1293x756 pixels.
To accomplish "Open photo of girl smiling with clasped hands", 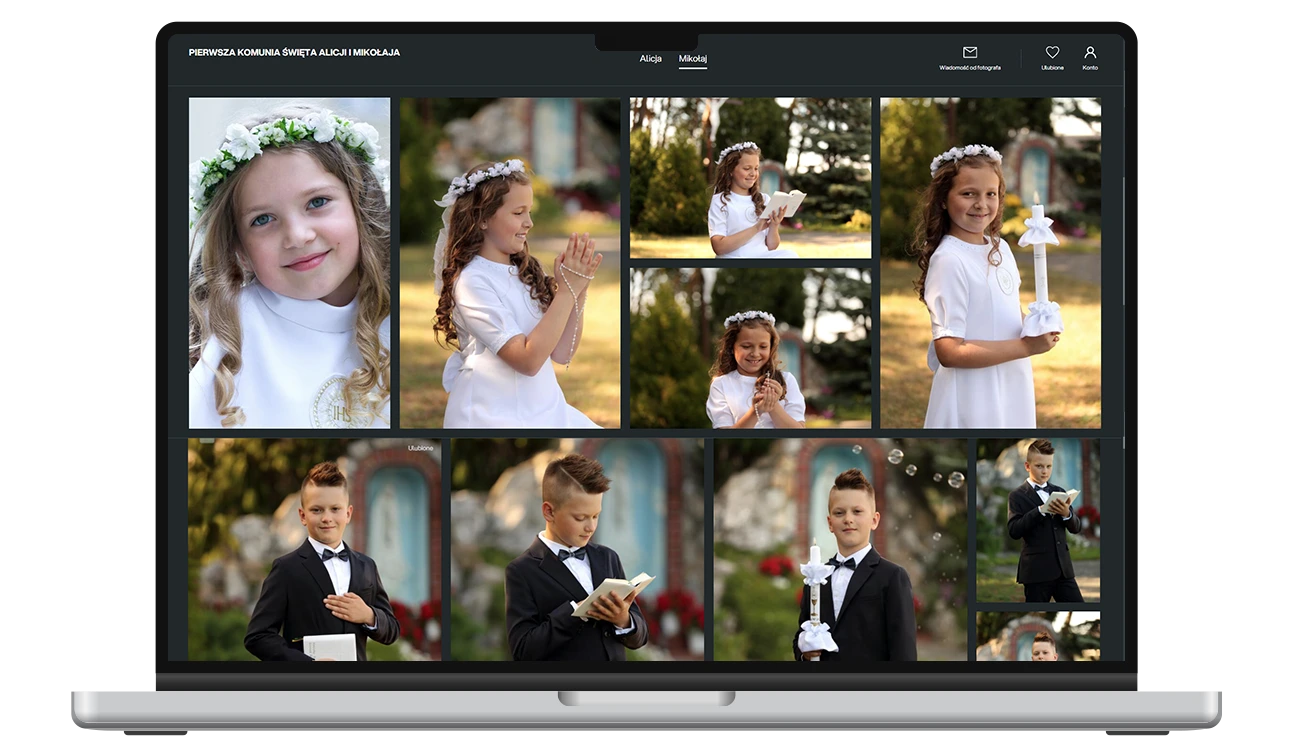I will click(x=750, y=347).
